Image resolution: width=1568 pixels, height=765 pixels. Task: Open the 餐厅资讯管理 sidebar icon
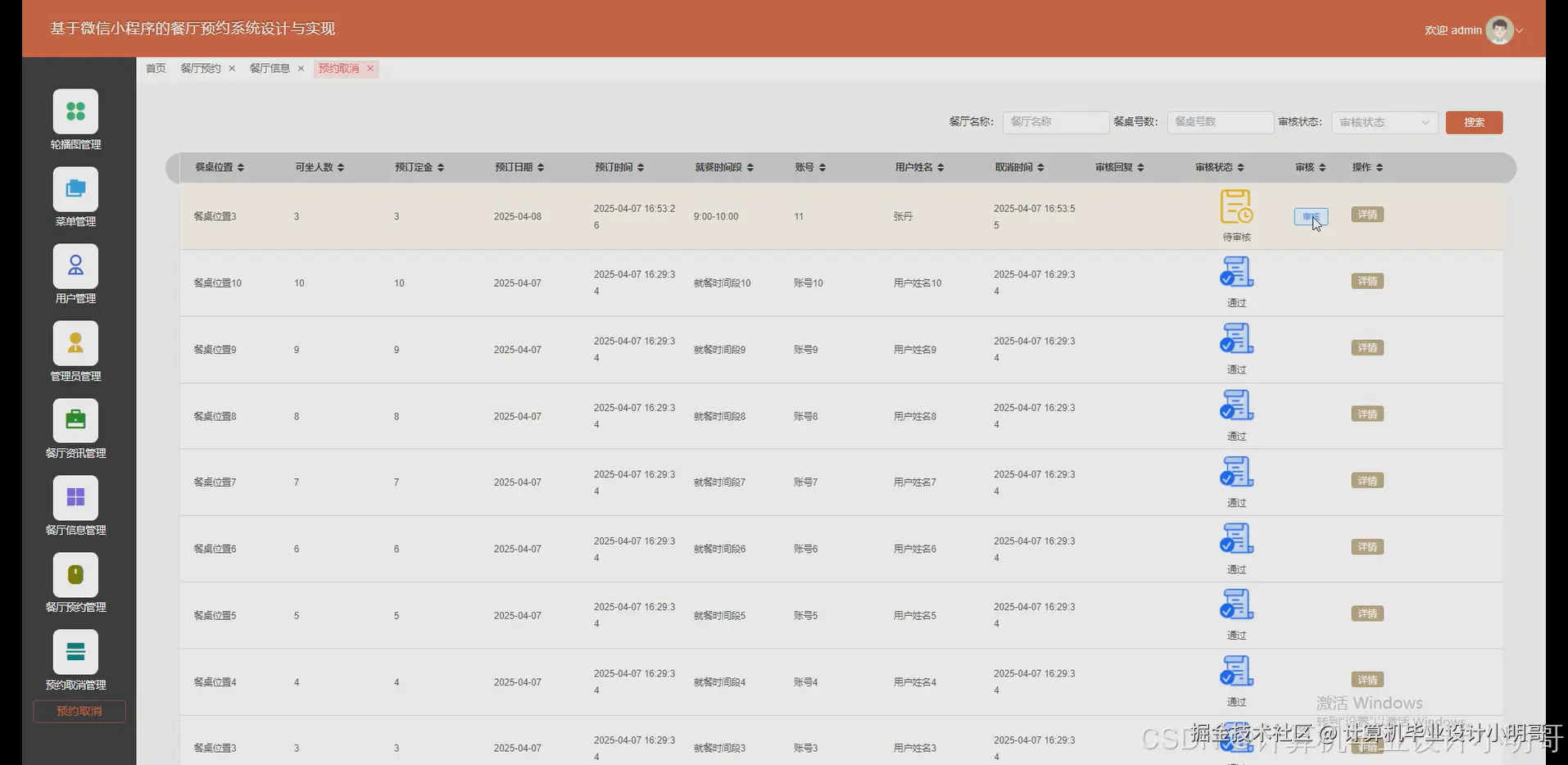pos(75,420)
